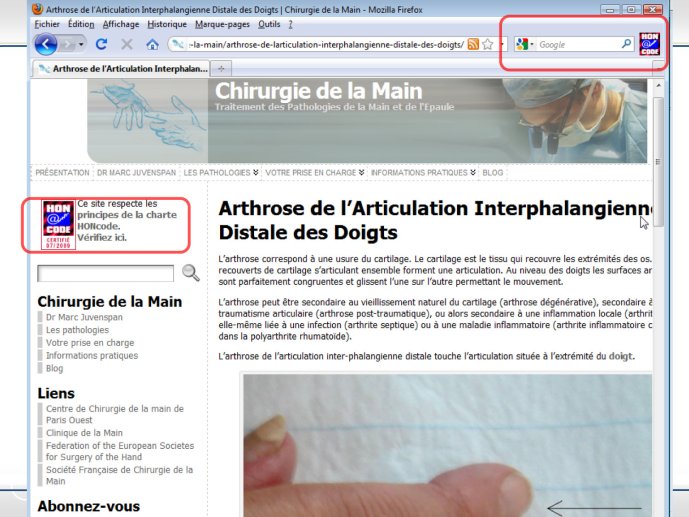Click the finger arthrosis photo
Image resolution: width=689 pixels, height=517 pixels.
[448, 445]
